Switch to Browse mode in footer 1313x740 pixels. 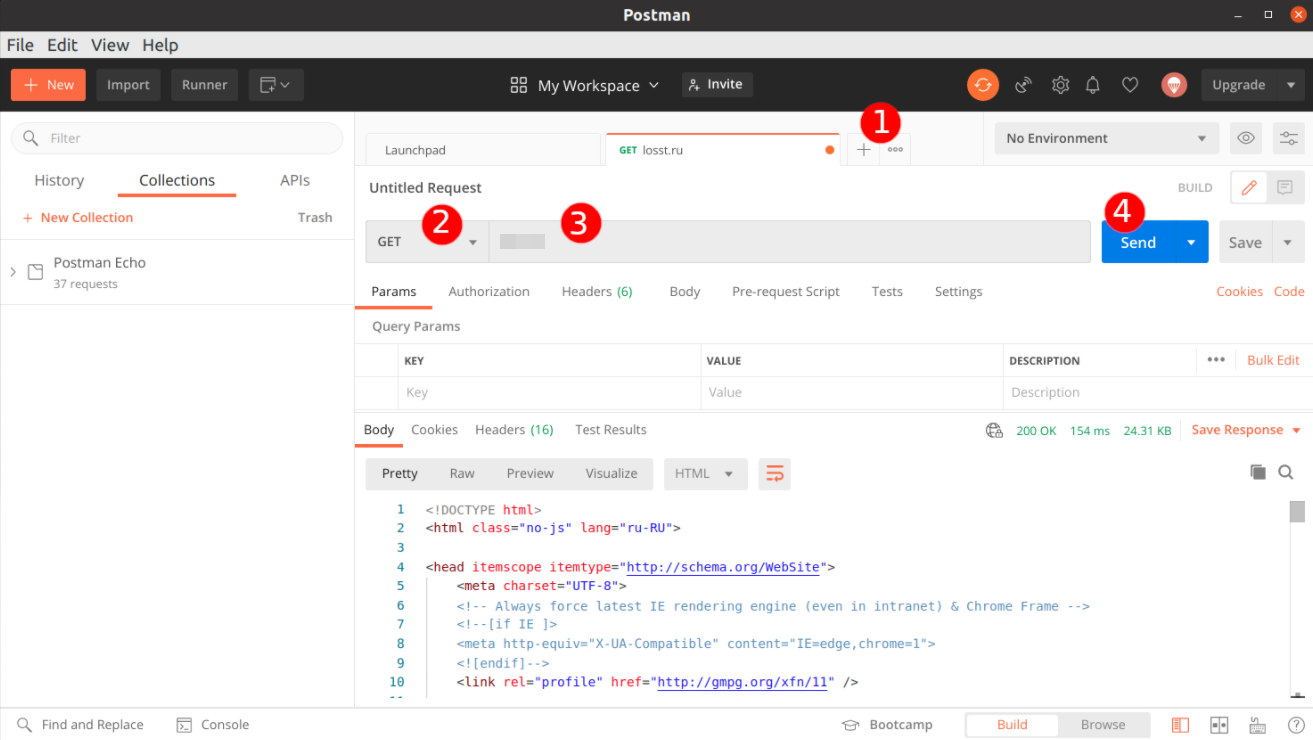tap(1102, 725)
